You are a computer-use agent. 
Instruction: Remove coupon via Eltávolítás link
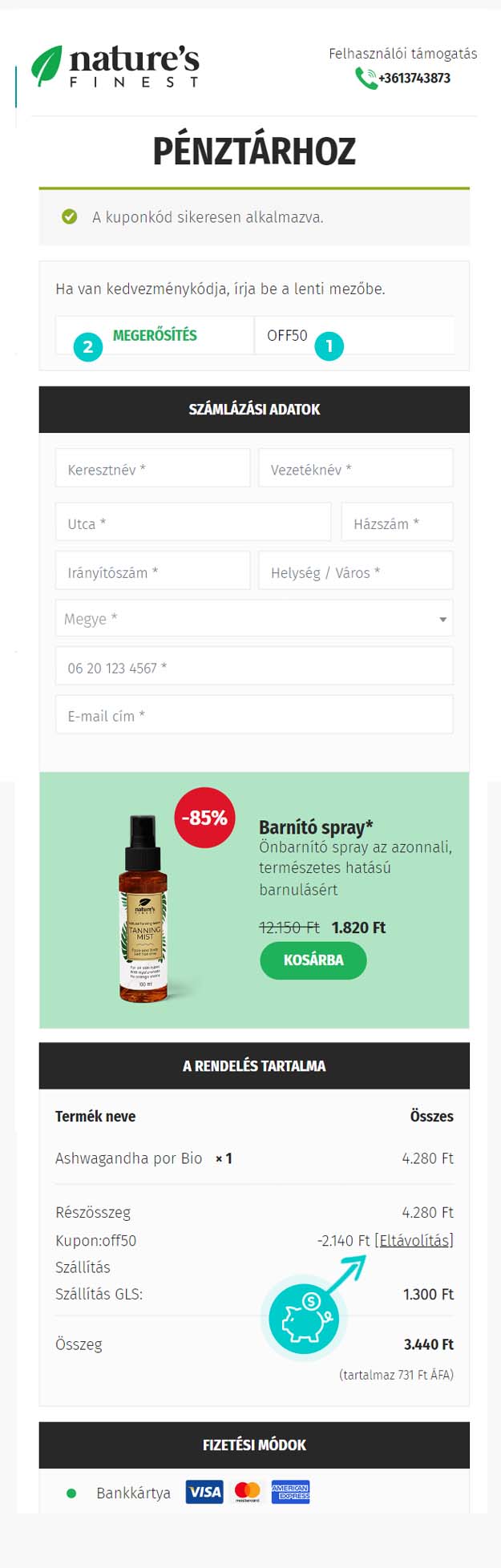[x=414, y=1240]
